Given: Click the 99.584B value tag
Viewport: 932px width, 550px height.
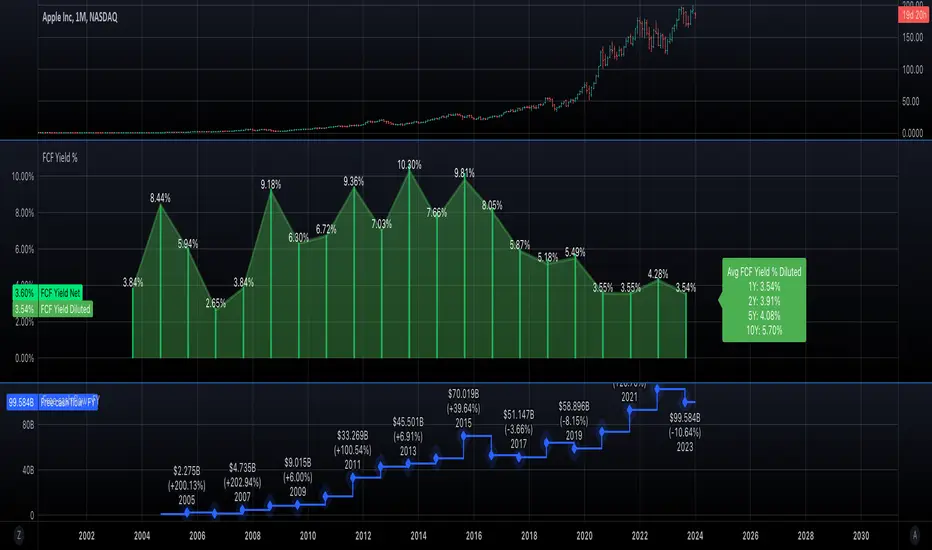Looking at the screenshot, I should pos(21,401).
